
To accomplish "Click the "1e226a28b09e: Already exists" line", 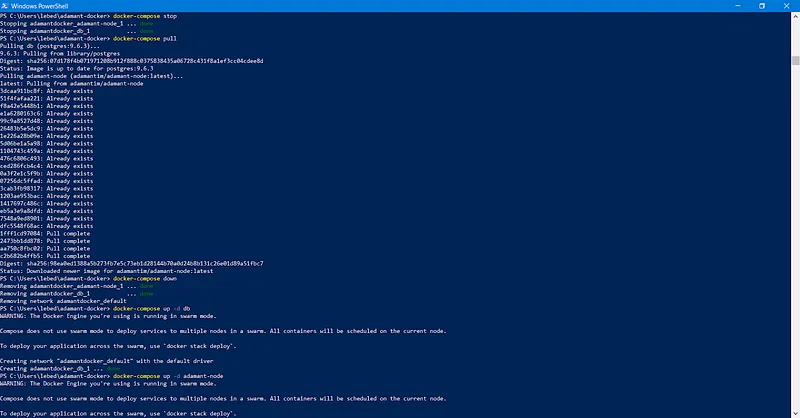I will pyautogui.click(x=46, y=136).
